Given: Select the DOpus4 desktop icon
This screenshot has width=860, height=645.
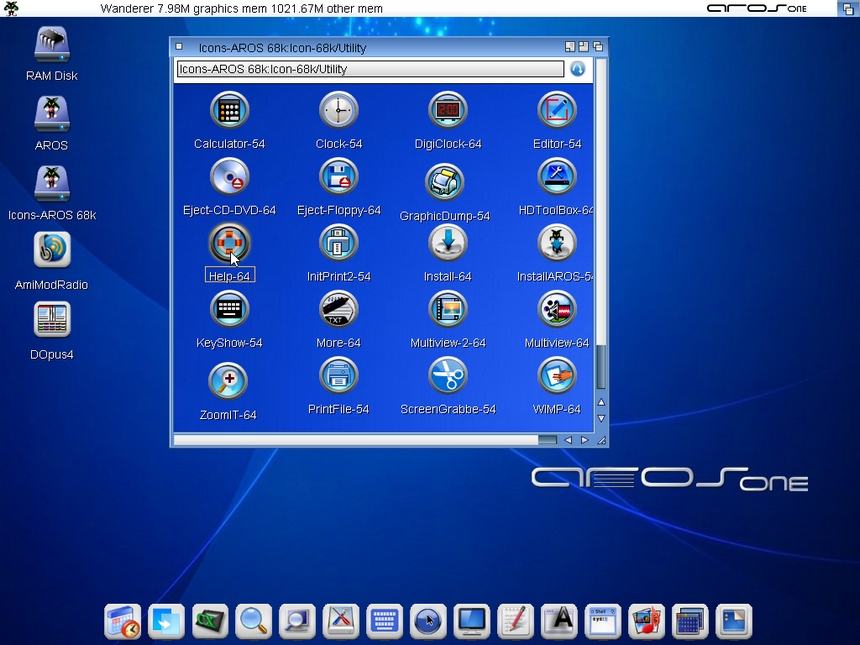Looking at the screenshot, I should [52, 319].
